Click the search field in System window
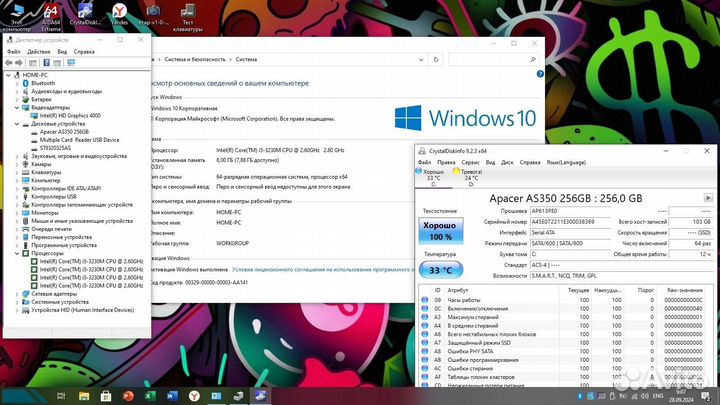 pos(494,60)
